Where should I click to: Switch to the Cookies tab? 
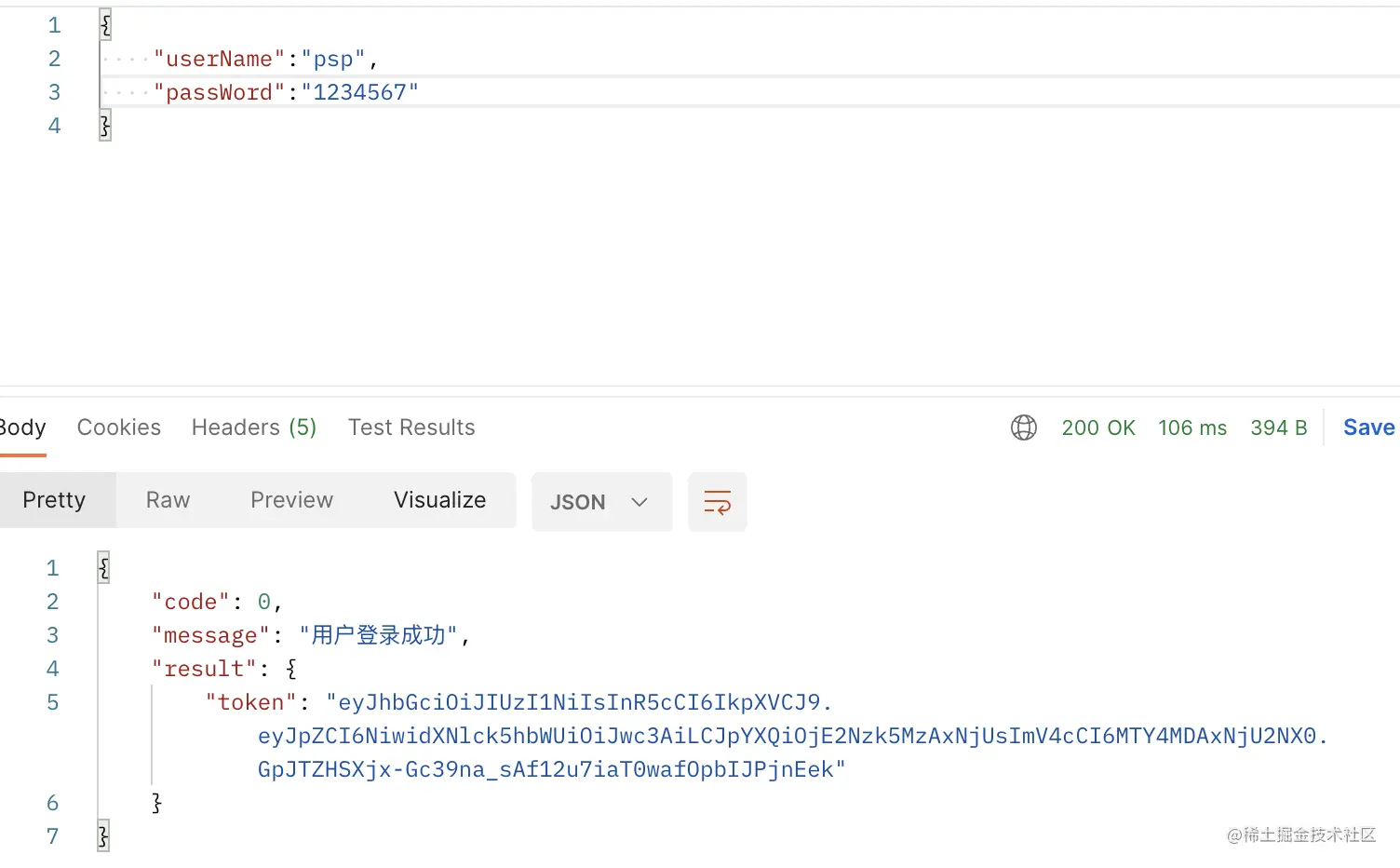pyautogui.click(x=119, y=427)
